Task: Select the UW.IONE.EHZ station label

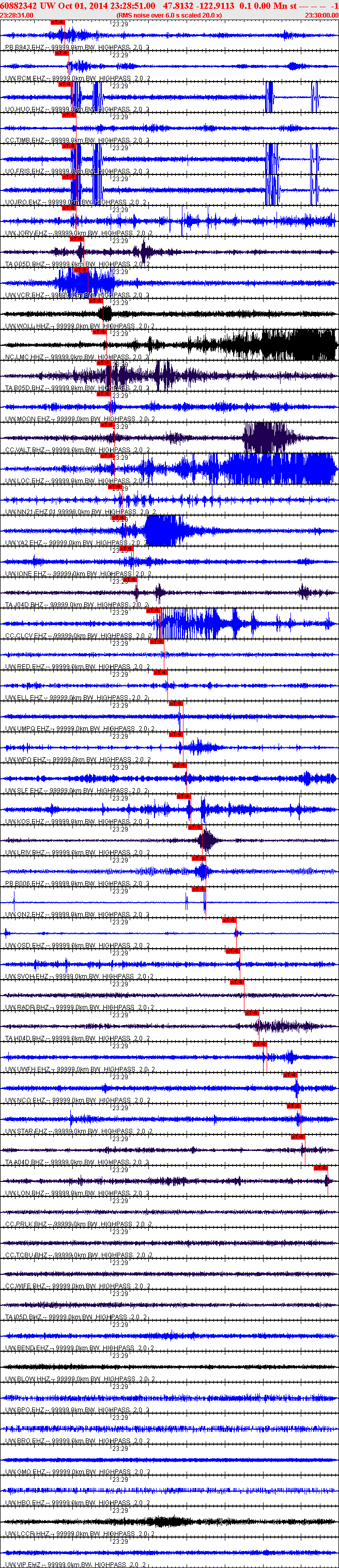Action: click(x=78, y=574)
